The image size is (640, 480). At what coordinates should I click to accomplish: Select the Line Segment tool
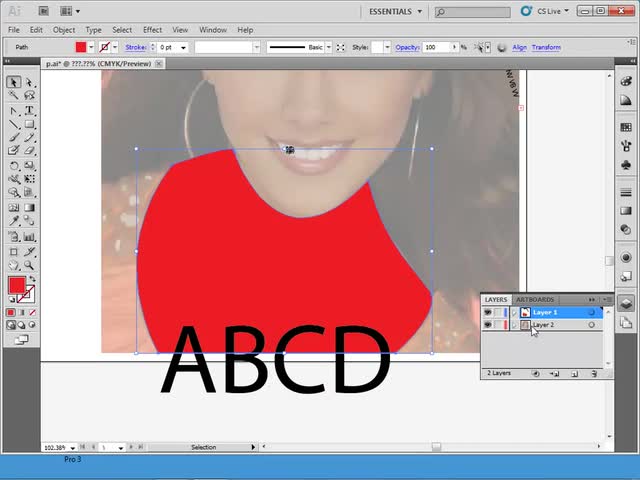pos(13,124)
